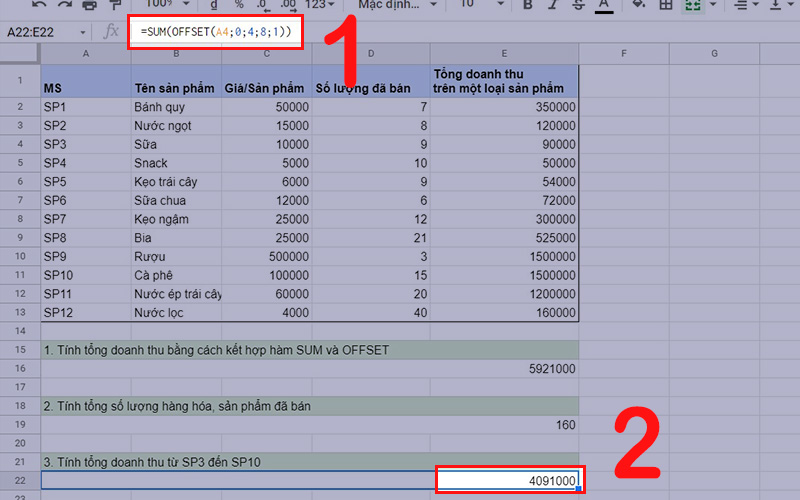This screenshot has height=500, width=800.
Task: Expand the merge type dropdown arrow
Action: pos(713,5)
